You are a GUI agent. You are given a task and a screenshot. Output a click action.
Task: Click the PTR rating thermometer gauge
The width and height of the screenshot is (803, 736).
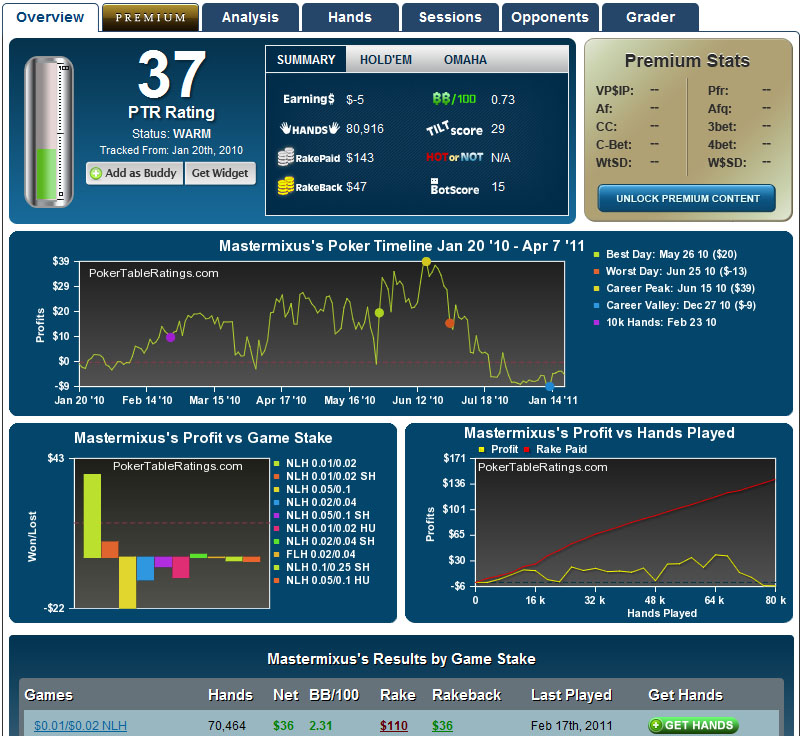click(49, 132)
